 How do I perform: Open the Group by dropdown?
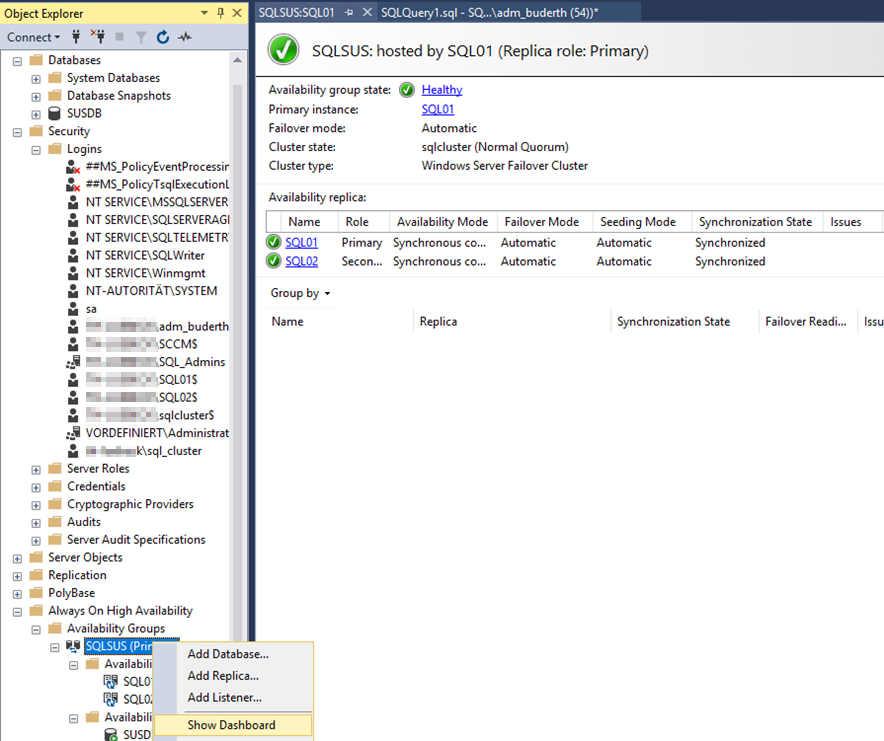[x=300, y=293]
